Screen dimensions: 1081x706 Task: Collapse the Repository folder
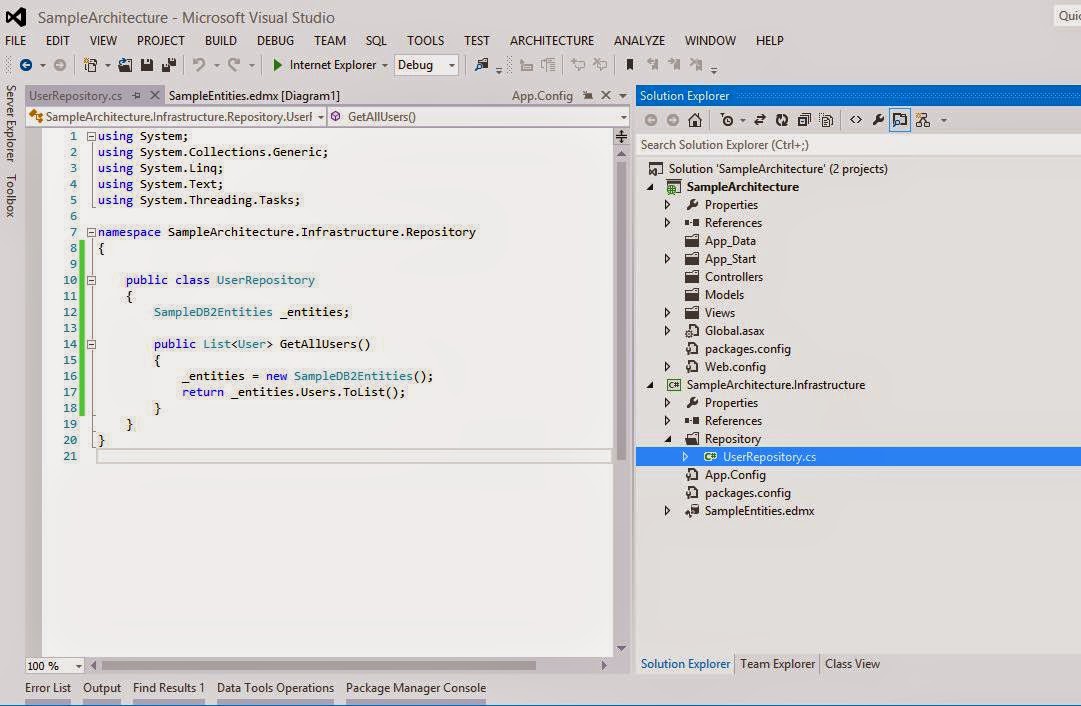(667, 438)
